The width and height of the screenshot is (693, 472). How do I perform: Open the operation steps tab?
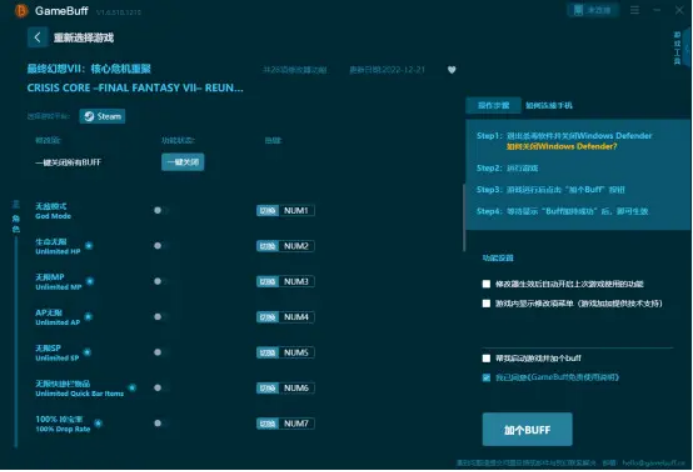[494, 105]
